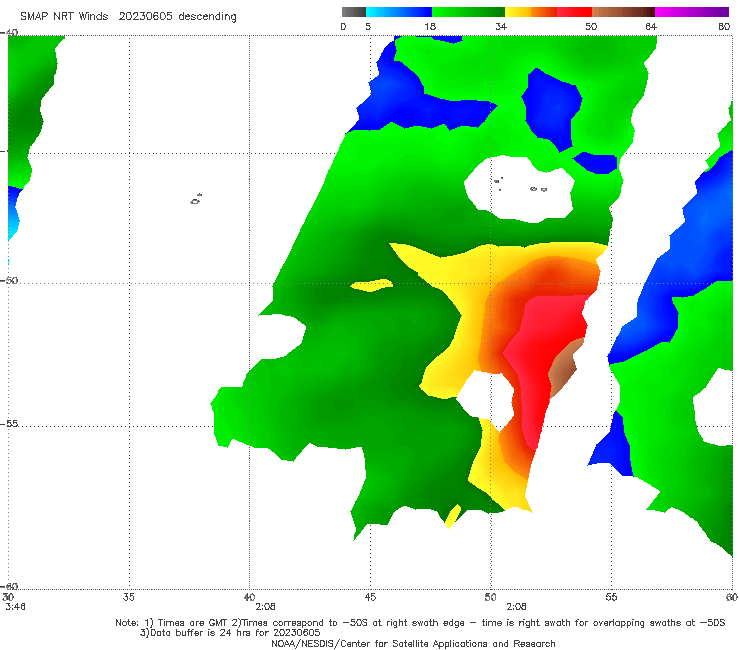Click the "Note: 1) Times are GMT" footnote line
Image resolution: width=740 pixels, height=650 pixels.
(420, 623)
